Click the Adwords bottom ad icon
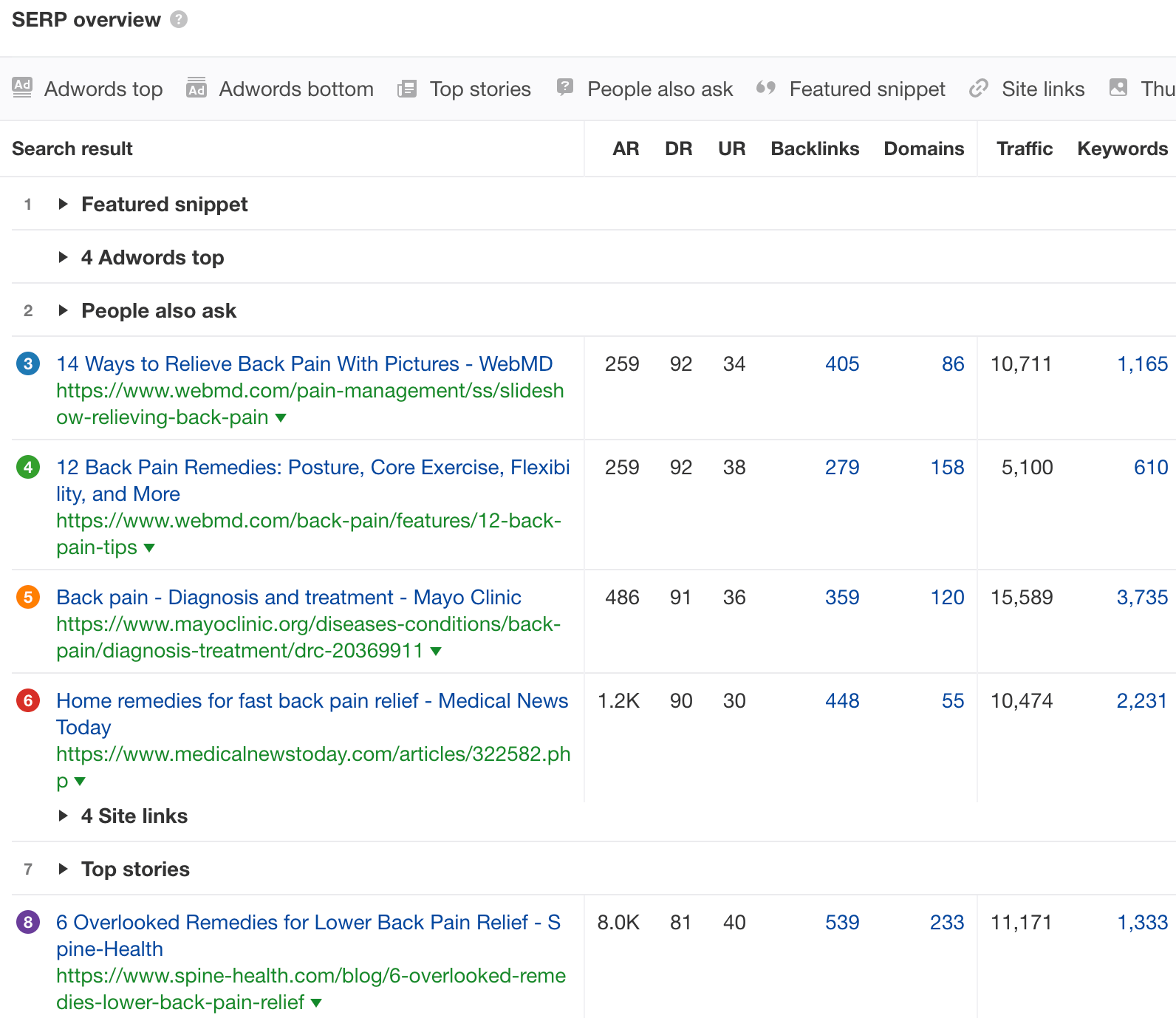1176x1018 pixels. pos(196,88)
